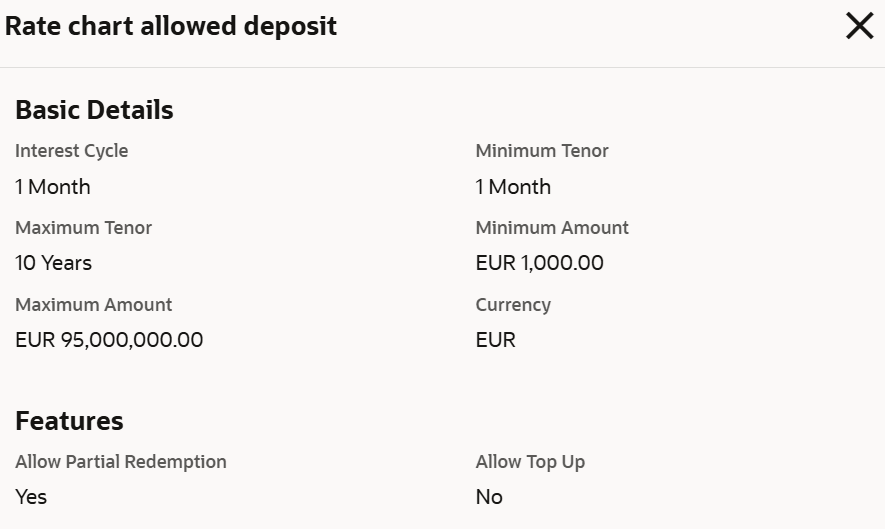Select the Allow Top Up label
Image resolution: width=887 pixels, height=529 pixels.
(x=530, y=462)
